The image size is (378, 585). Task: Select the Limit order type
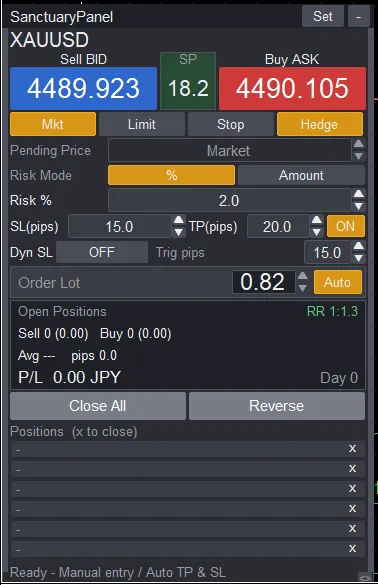point(141,124)
